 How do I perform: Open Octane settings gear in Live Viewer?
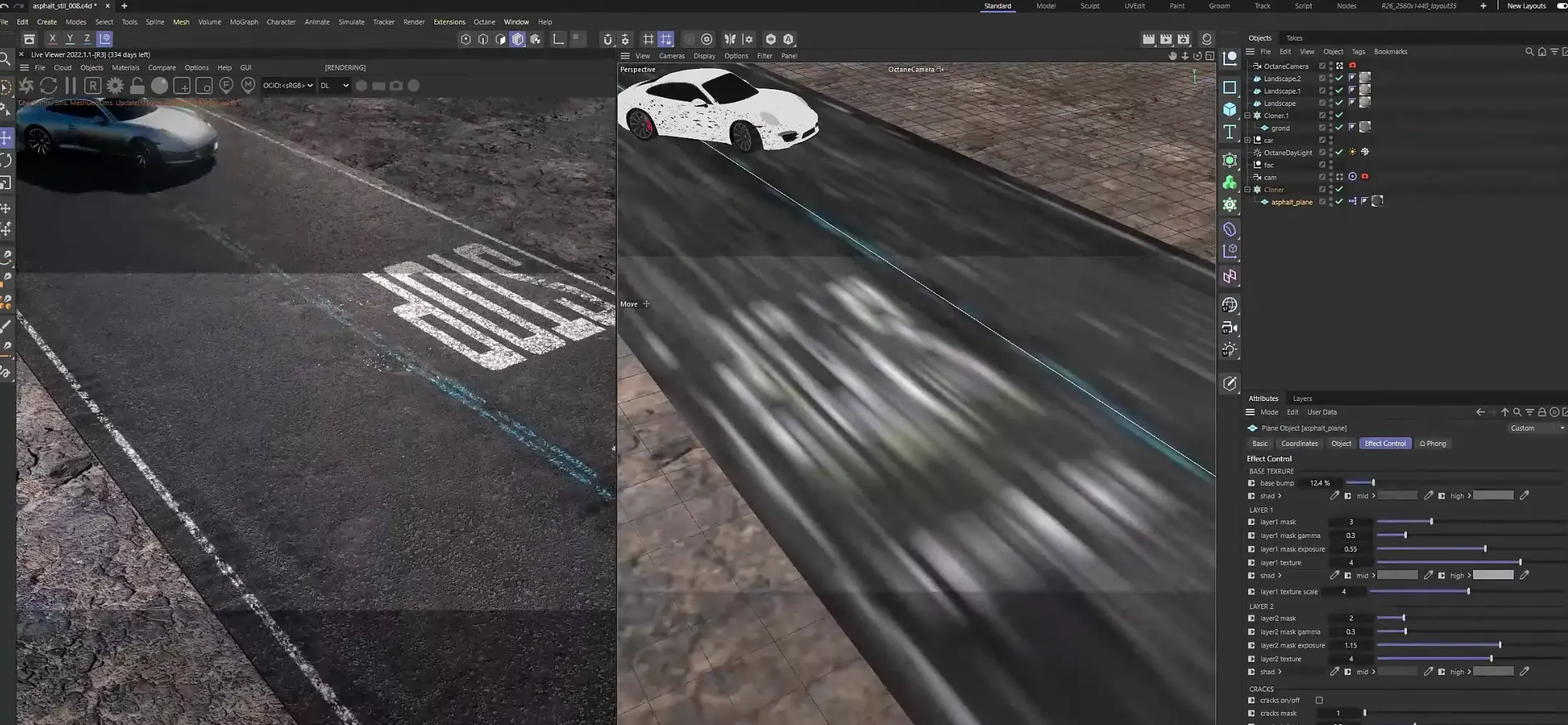point(115,86)
